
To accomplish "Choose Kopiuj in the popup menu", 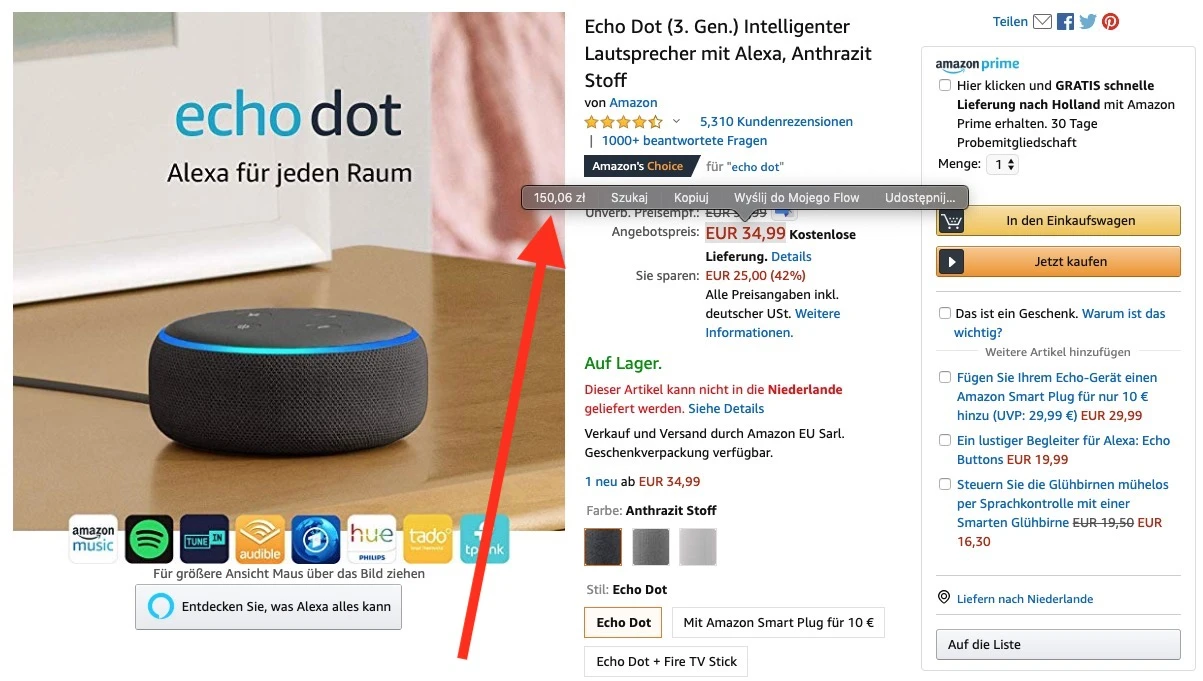I will (691, 198).
